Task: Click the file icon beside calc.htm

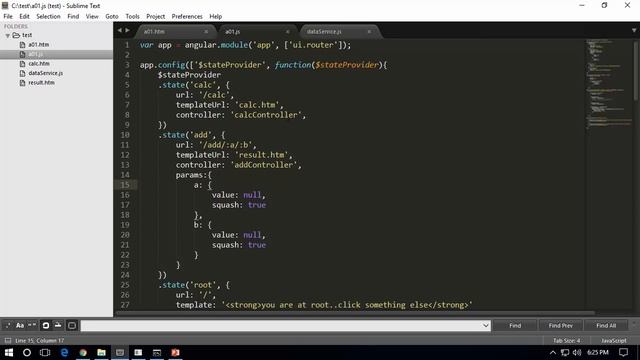Action: coord(22,64)
